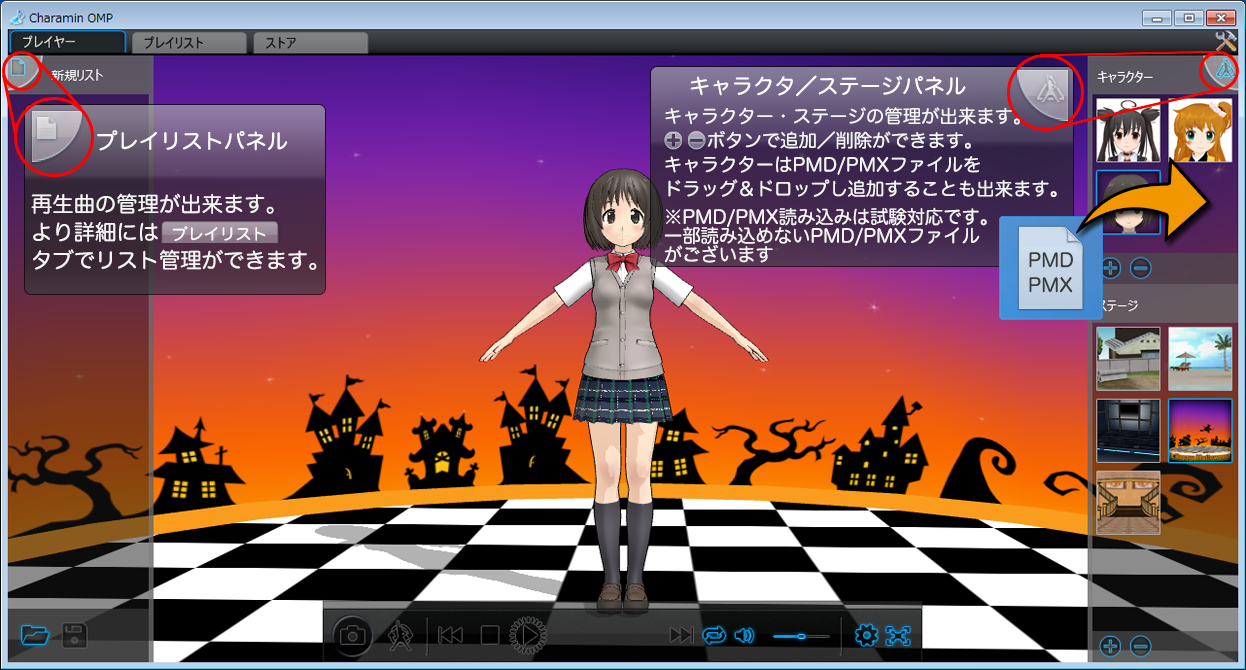Save playlist with floppy disk icon
The image size is (1246, 670).
pyautogui.click(x=73, y=634)
